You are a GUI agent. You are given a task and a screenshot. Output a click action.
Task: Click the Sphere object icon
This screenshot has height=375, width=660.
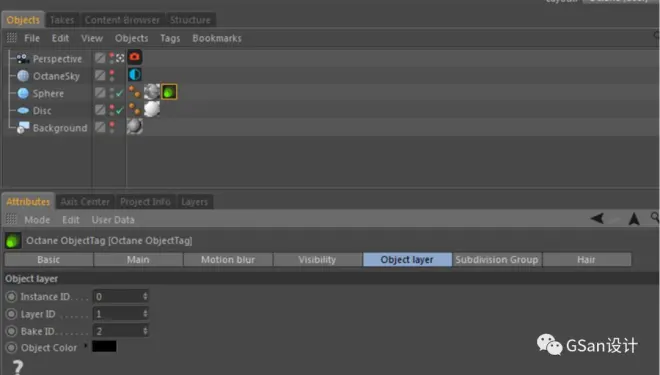23,93
